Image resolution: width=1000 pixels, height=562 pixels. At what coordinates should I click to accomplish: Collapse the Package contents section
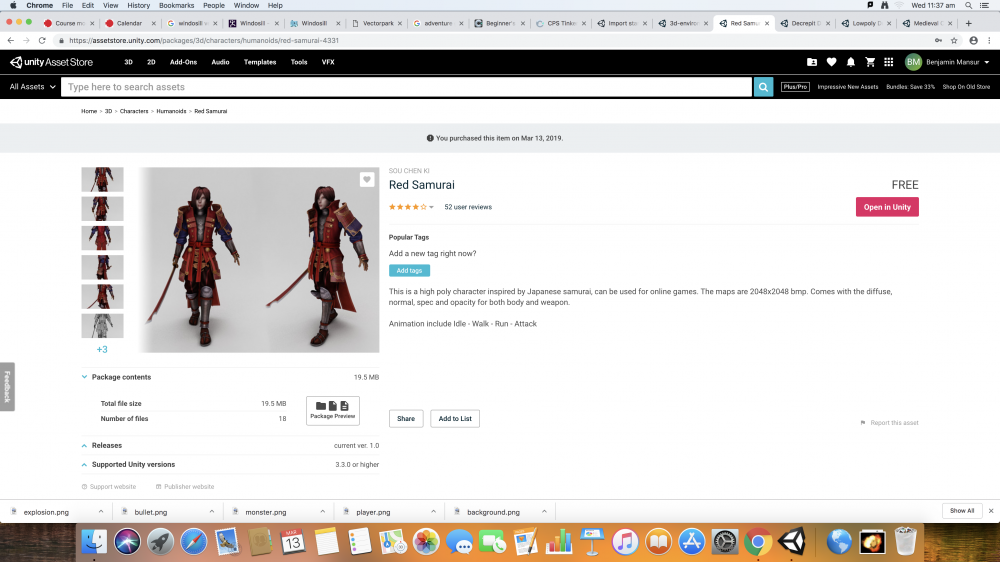pos(84,377)
